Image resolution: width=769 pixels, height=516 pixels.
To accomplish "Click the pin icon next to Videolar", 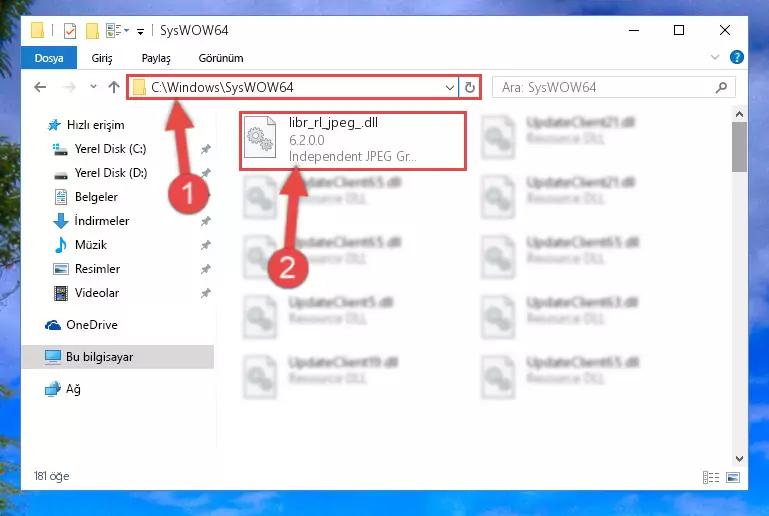I will 205,293.
